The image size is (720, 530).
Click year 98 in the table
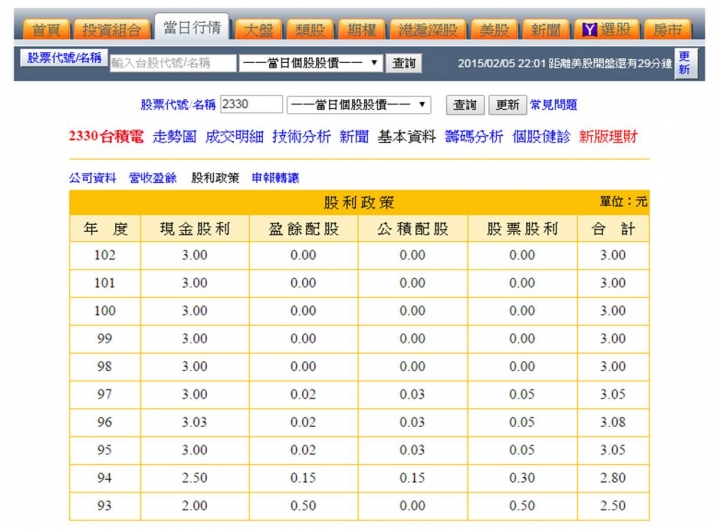[x=105, y=366]
